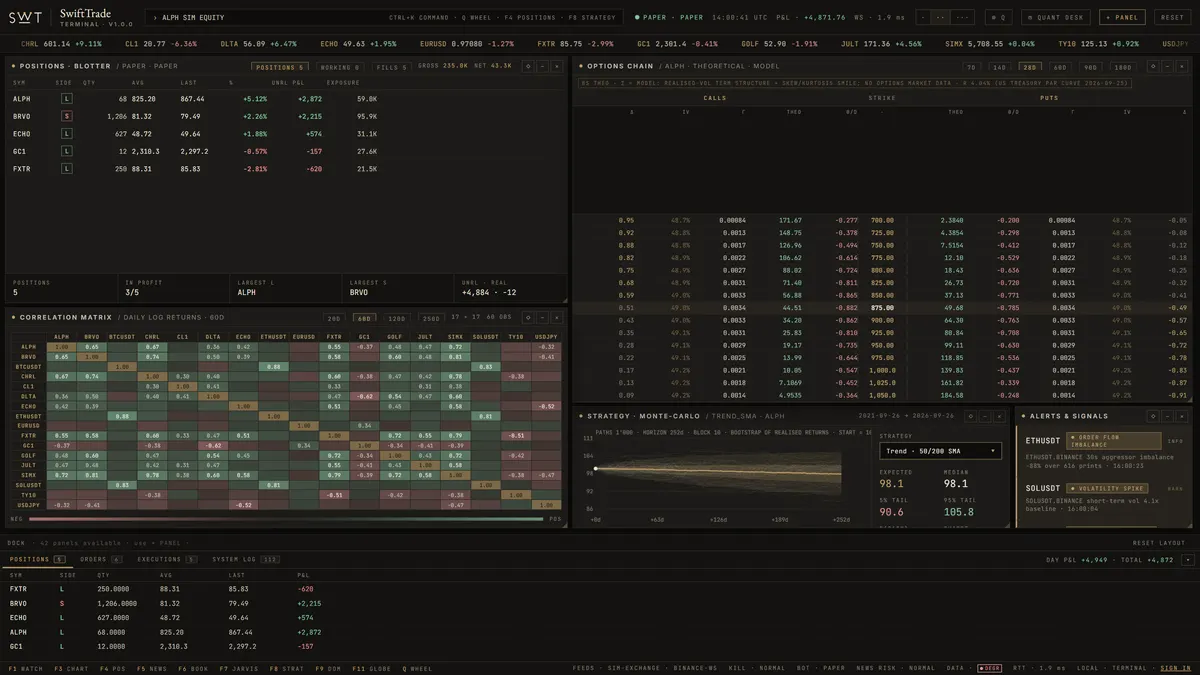Open the Quant Desk button
Screen dimensions: 1200x675
click(1058, 17)
